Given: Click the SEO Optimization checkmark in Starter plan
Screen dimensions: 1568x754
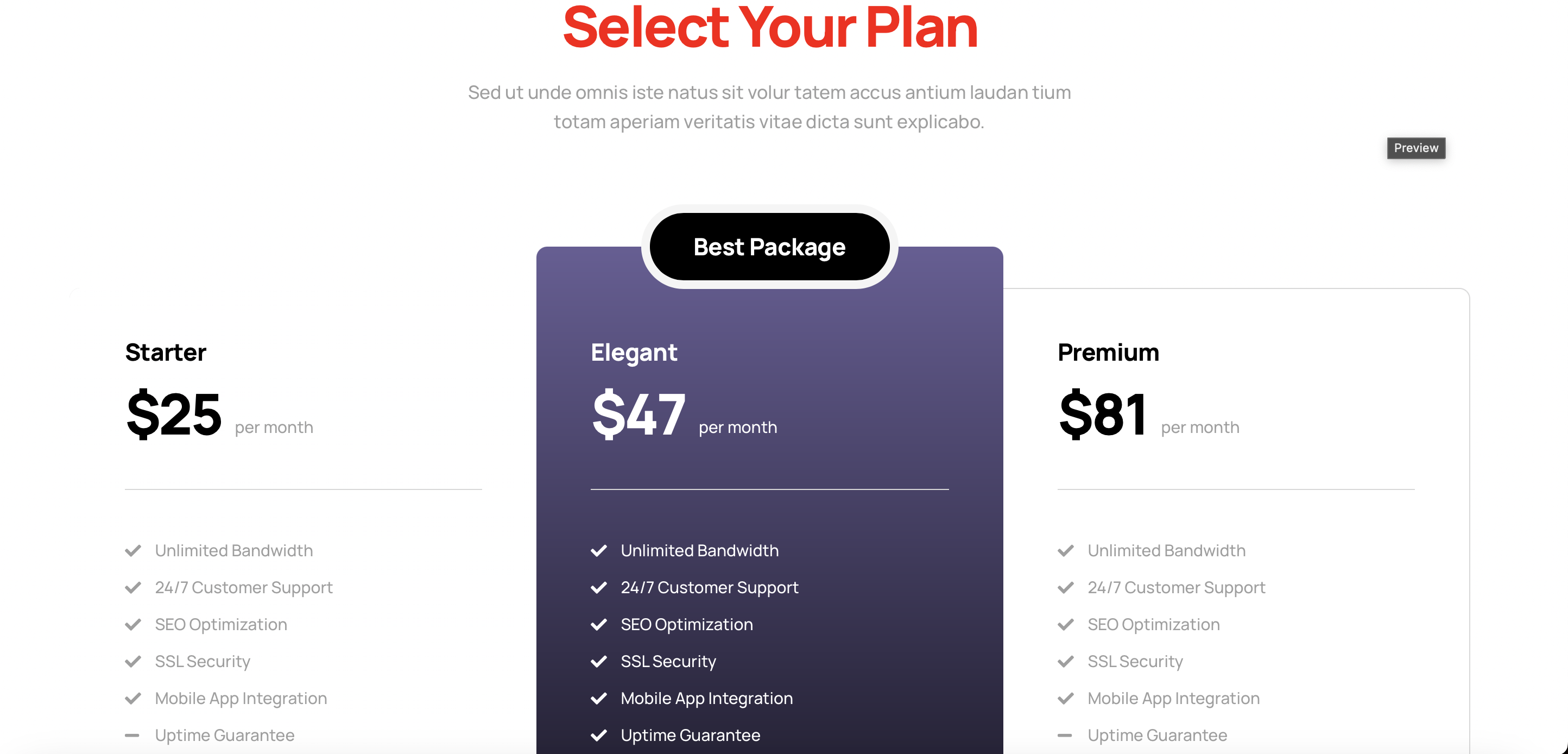Looking at the screenshot, I should 132,624.
